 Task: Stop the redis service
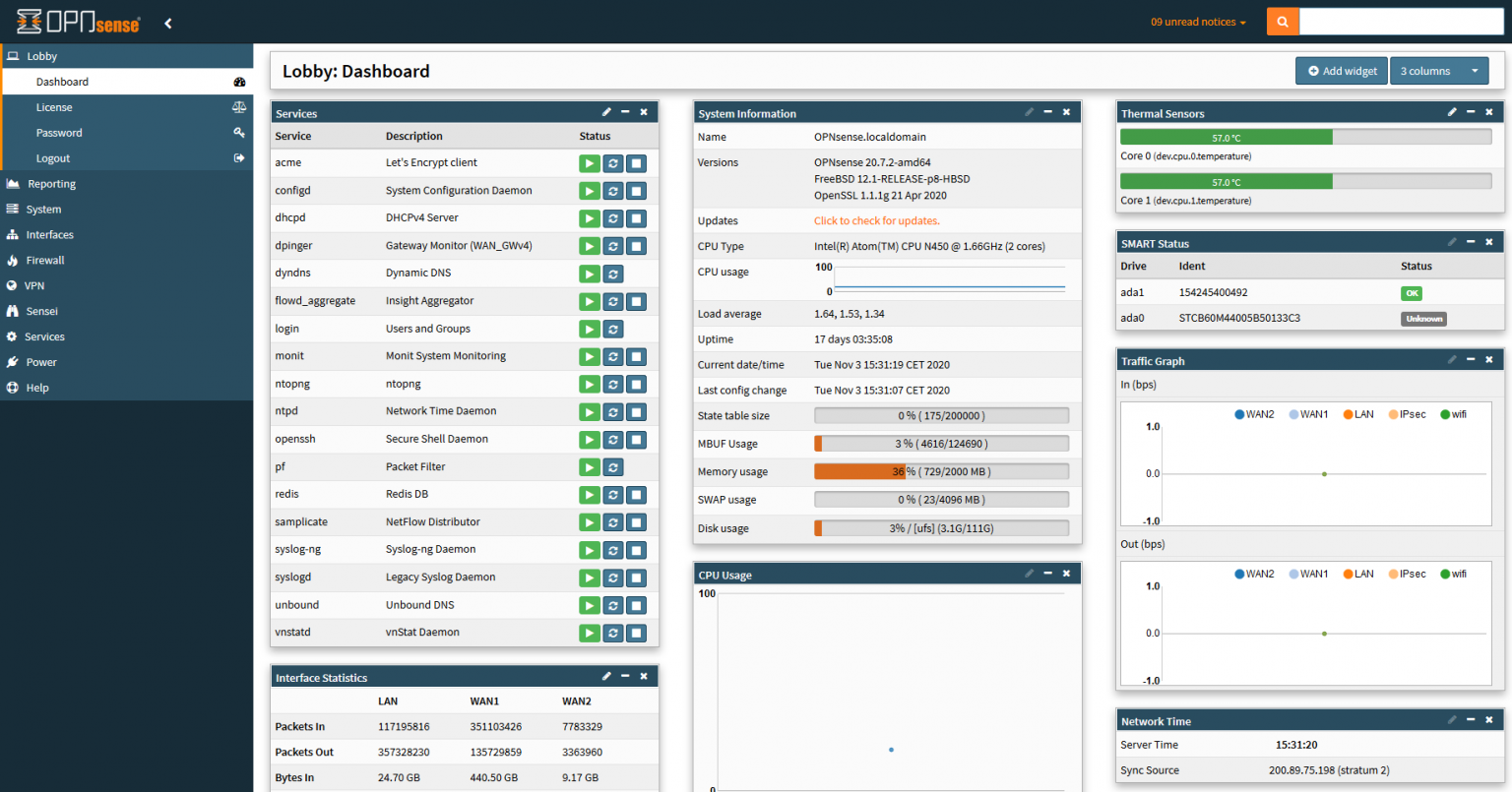click(637, 495)
